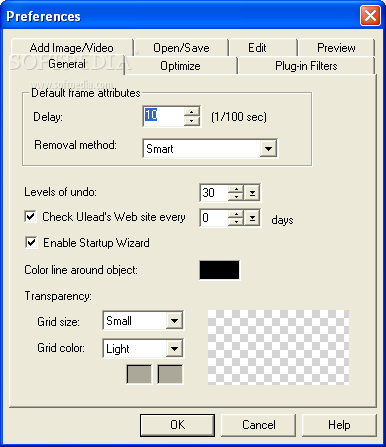This screenshot has width=386, height=447.
Task: Click the days interval field
Action: point(214,218)
